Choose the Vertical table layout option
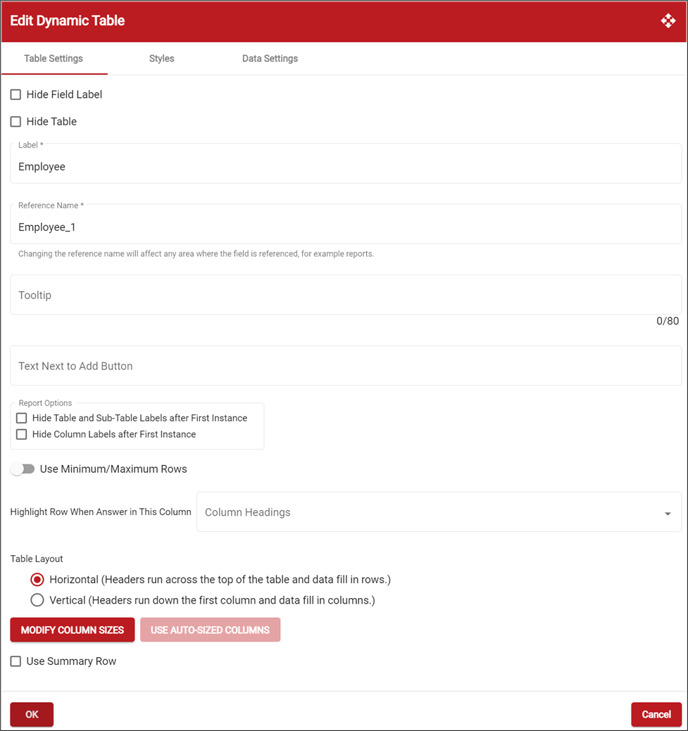This screenshot has height=731, width=688. coord(38,600)
